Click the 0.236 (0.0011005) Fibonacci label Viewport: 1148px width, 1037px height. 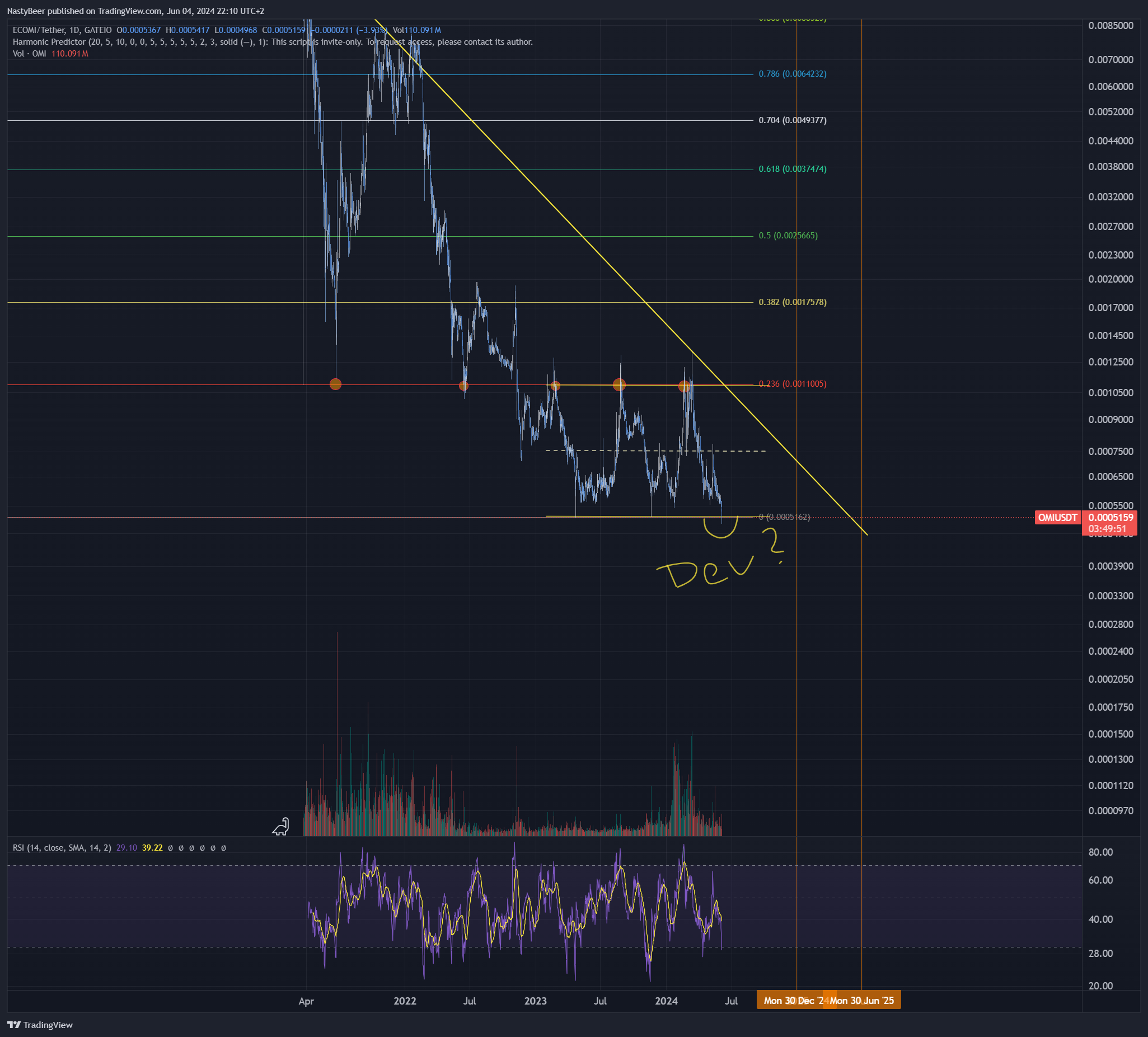[792, 384]
